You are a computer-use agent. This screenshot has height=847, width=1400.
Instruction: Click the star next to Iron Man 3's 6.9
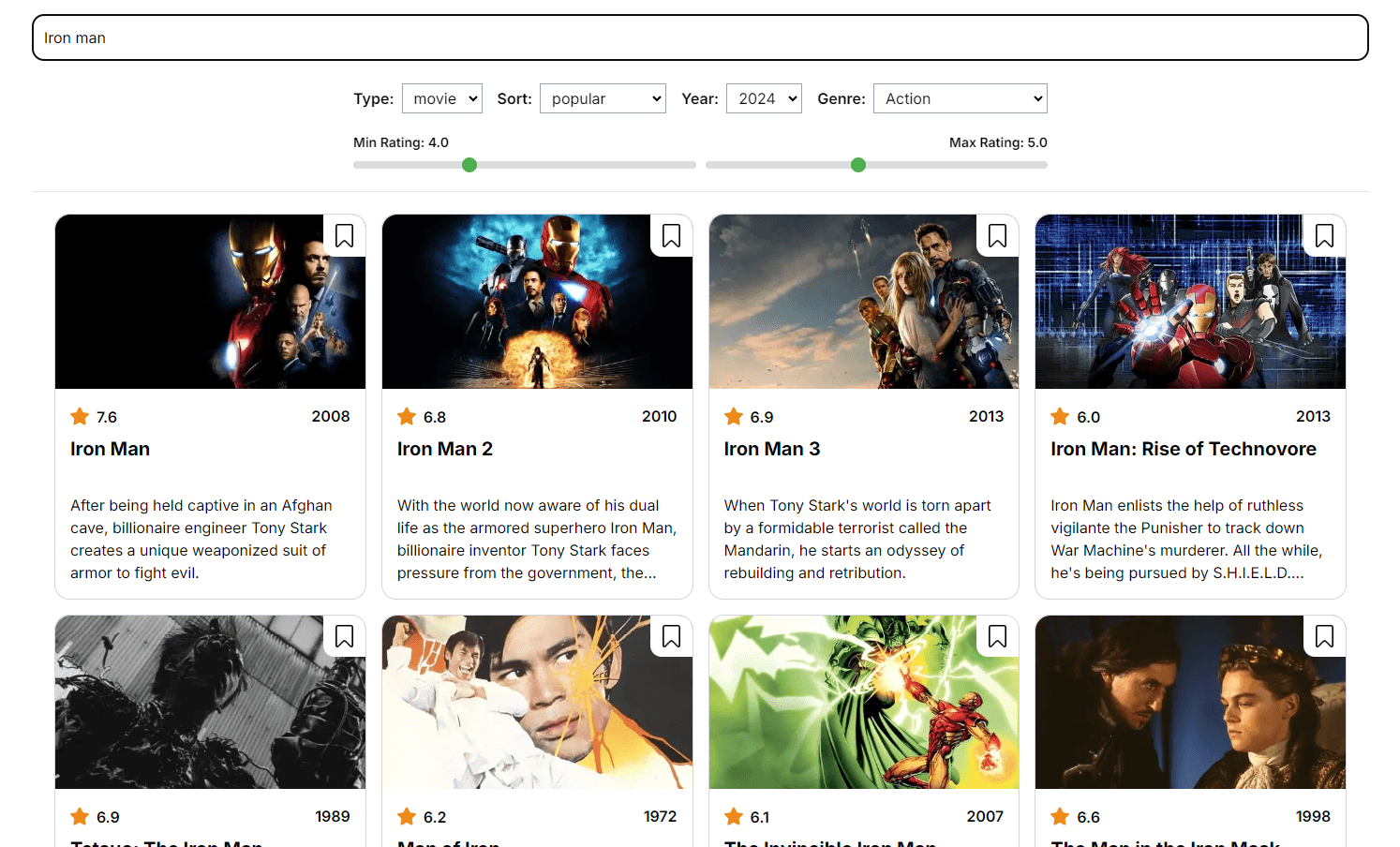tap(734, 416)
